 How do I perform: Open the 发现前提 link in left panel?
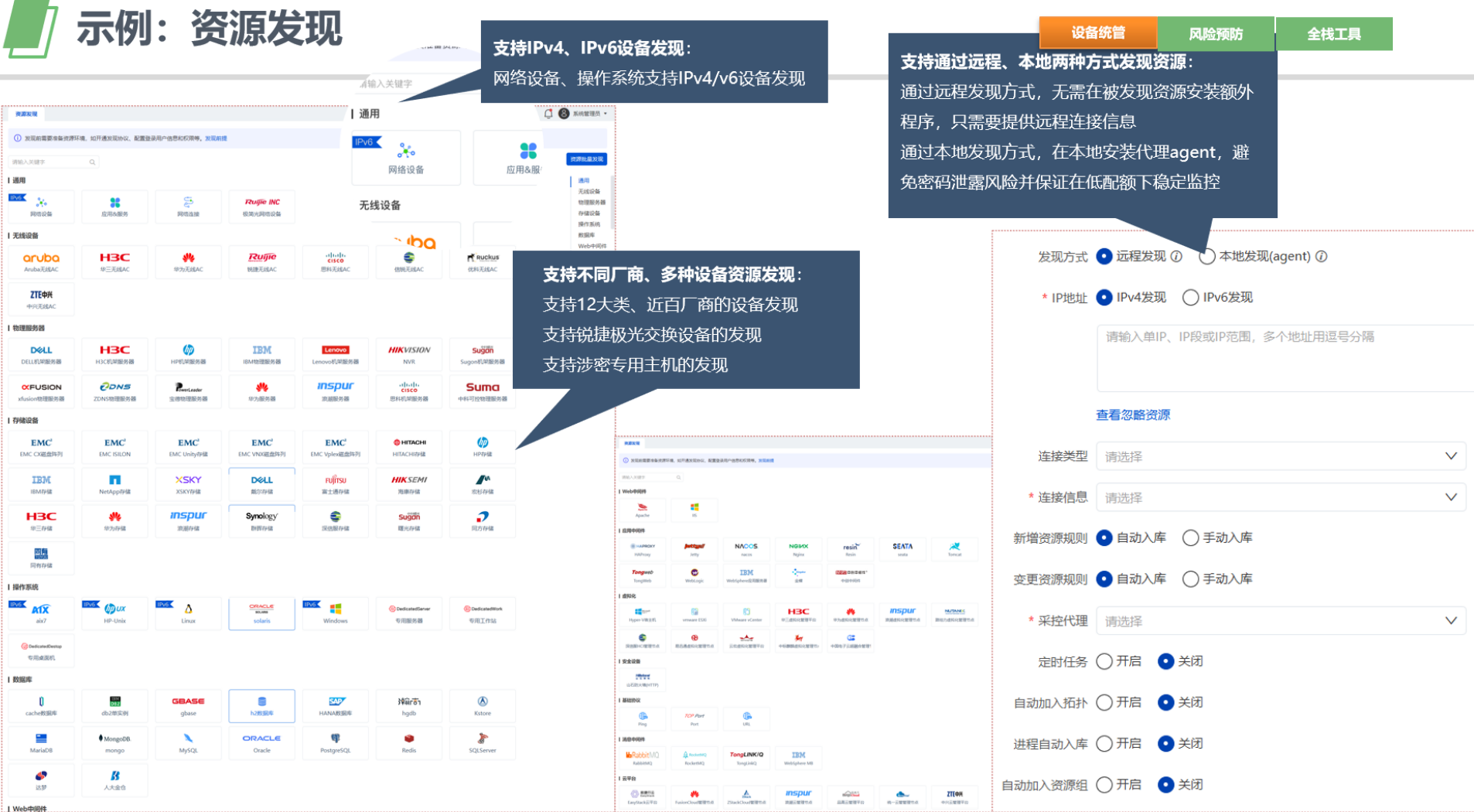[216, 138]
